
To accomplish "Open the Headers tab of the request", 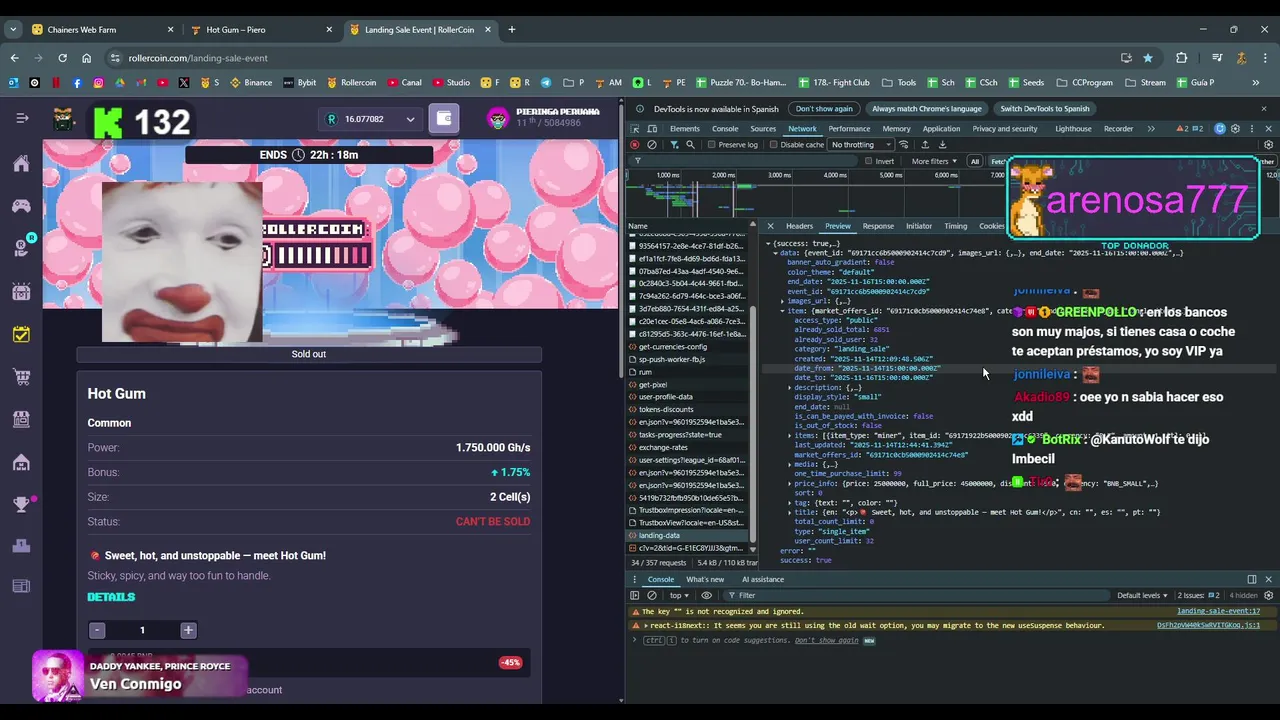I will coord(799,226).
